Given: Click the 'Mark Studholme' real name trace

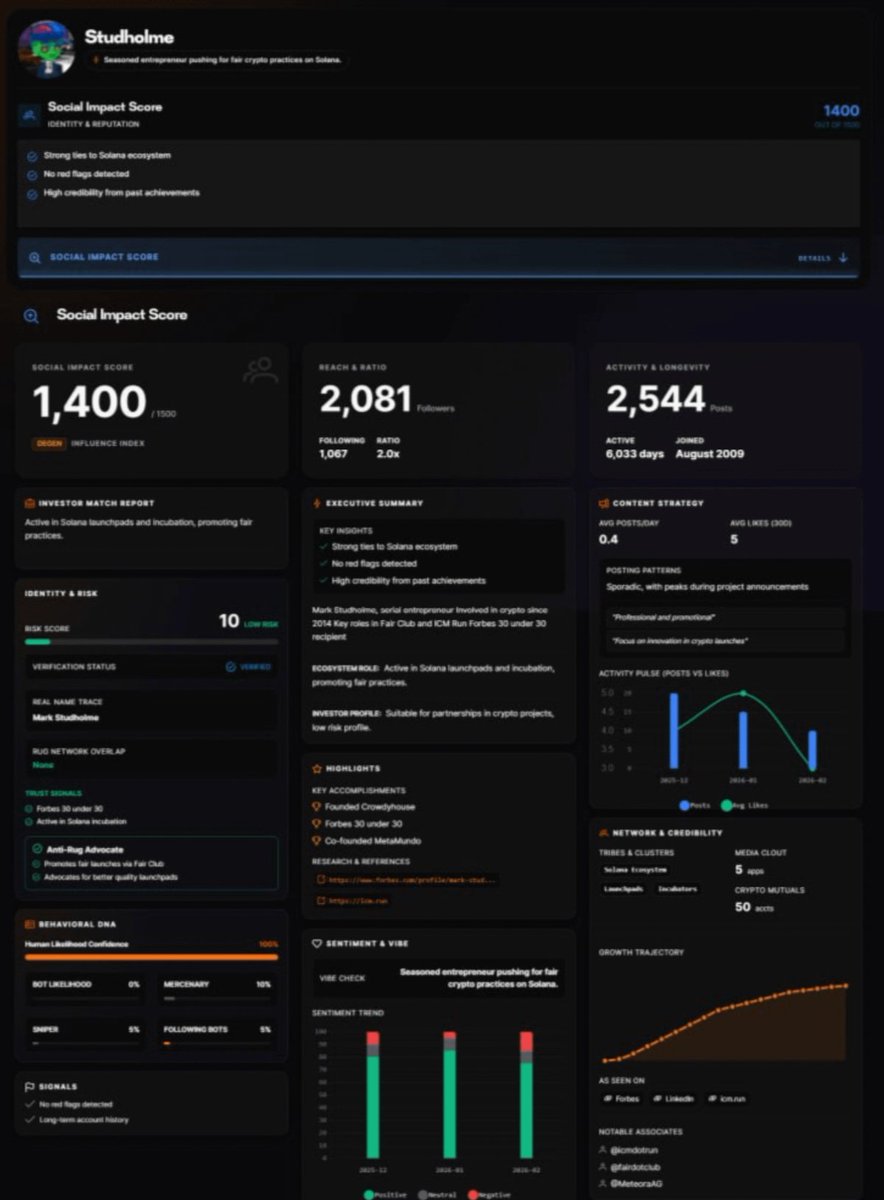Looking at the screenshot, I should coord(66,717).
